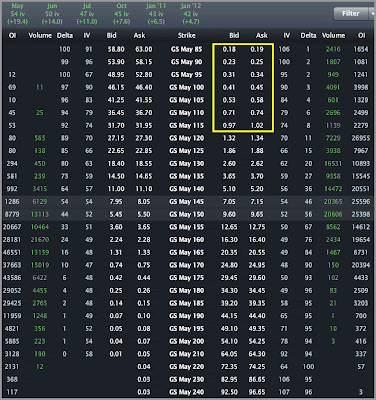Select the GS May 115 strike
Viewport: 376px width, 400px height.
pos(187,126)
